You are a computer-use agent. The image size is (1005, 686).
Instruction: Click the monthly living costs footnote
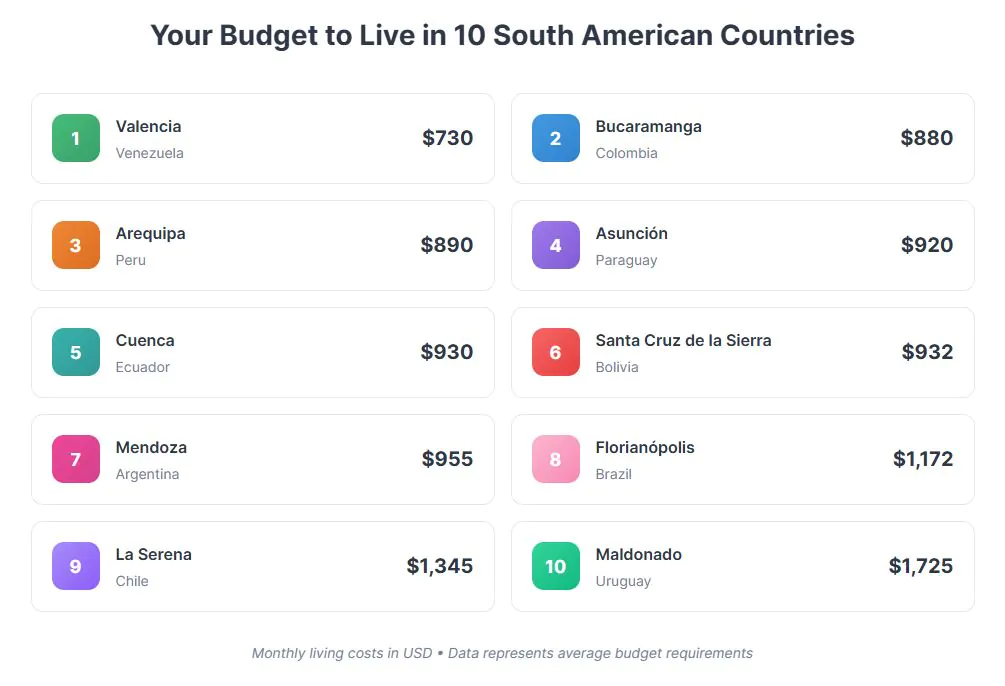click(502, 653)
